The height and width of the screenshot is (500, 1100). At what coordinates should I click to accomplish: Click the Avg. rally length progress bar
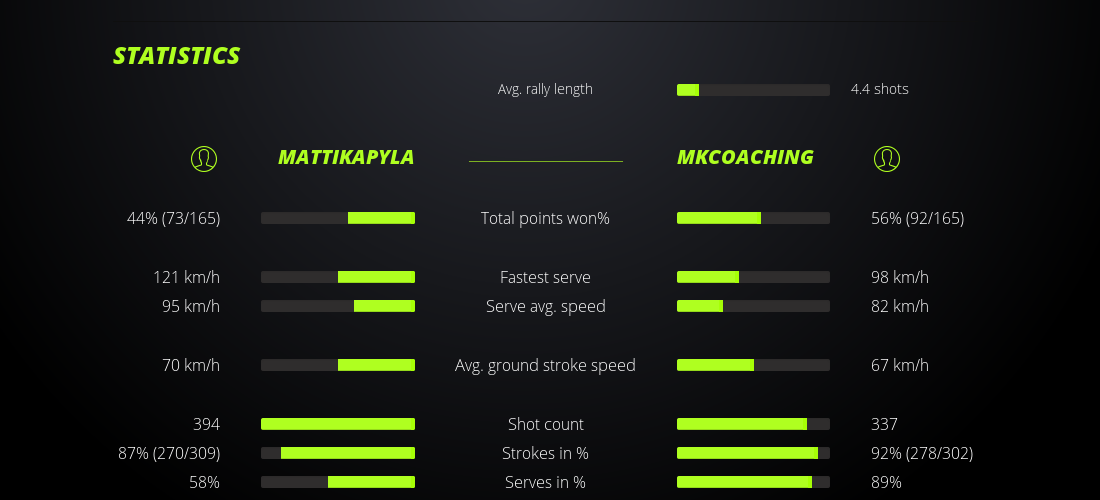[753, 90]
